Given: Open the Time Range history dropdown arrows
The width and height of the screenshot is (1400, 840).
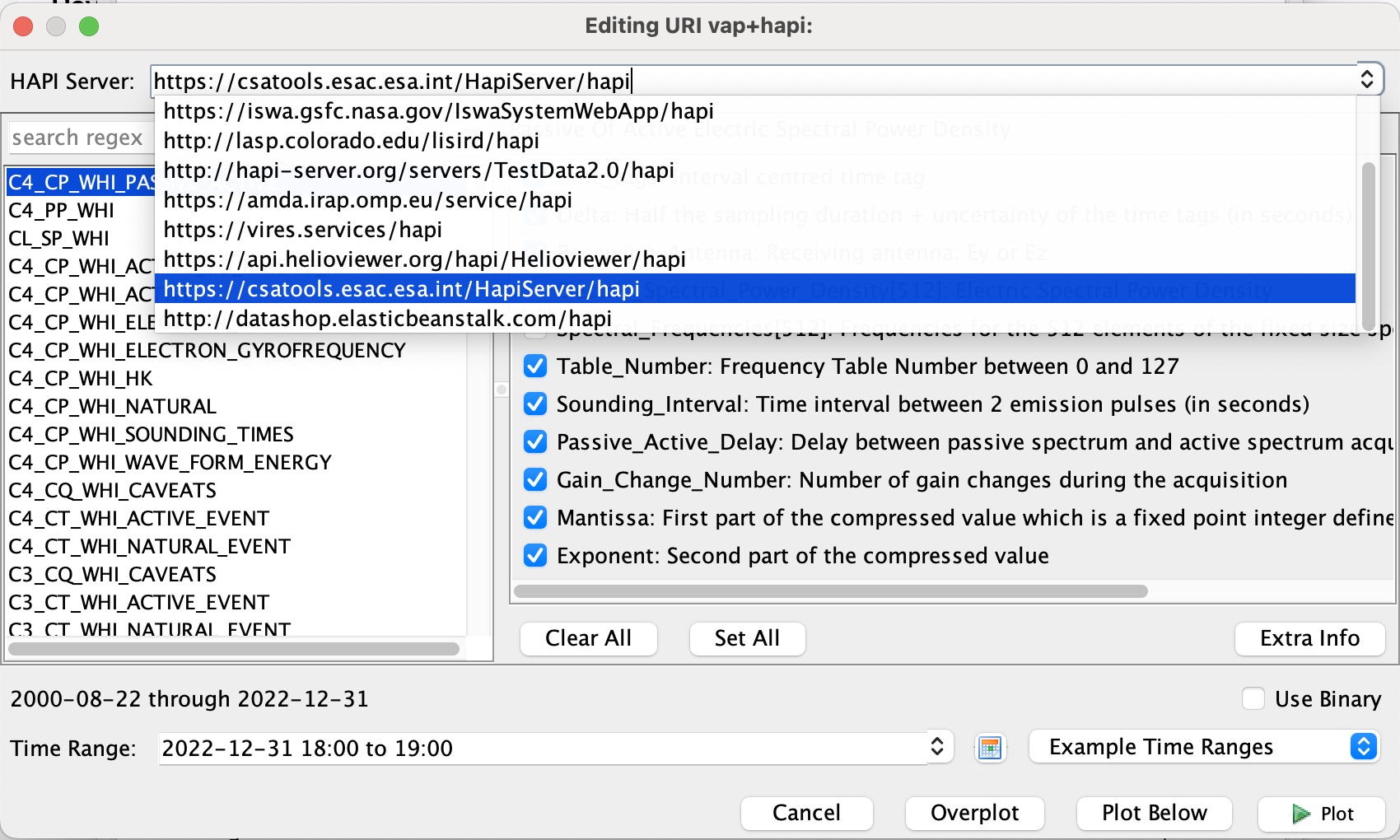Looking at the screenshot, I should click(937, 746).
